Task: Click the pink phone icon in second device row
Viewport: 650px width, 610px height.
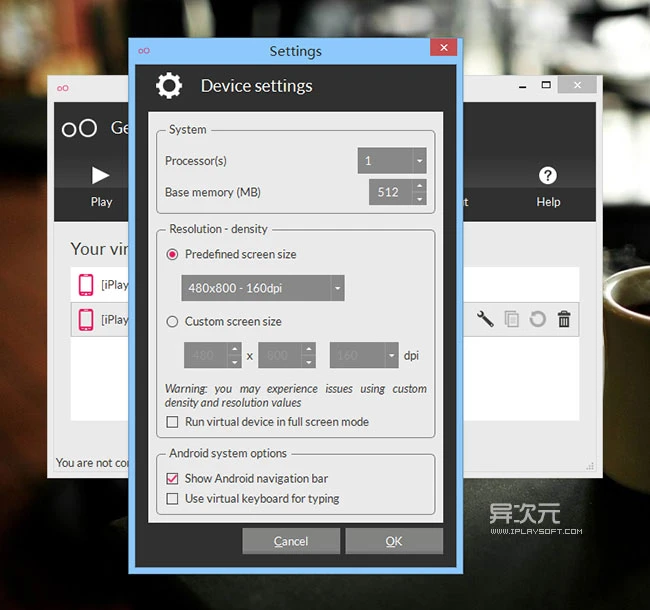Action: [86, 319]
